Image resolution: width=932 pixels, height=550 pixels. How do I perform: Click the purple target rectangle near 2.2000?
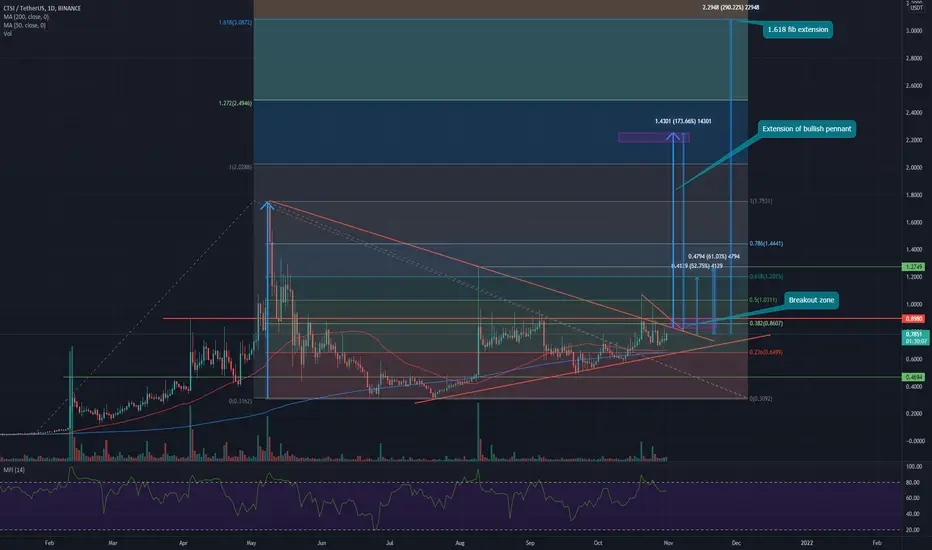click(654, 137)
